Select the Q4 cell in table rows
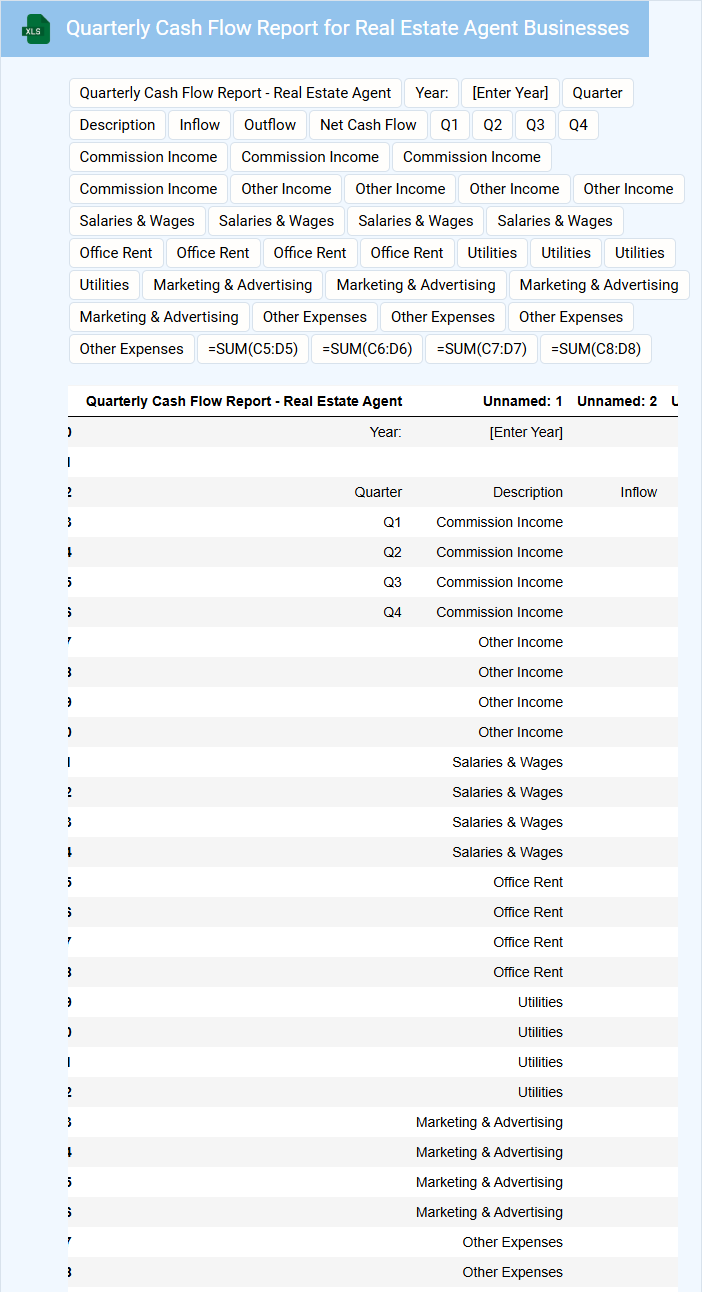The height and width of the screenshot is (1292, 702). (392, 612)
